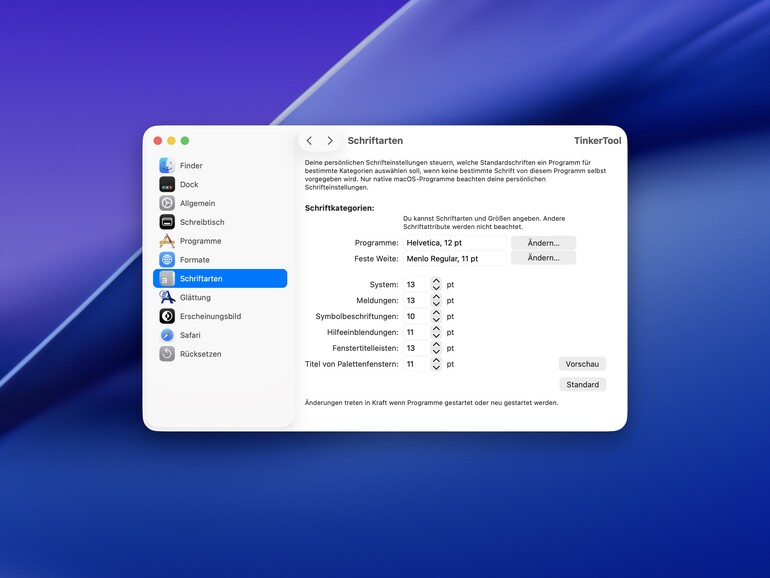Open the Finder pane icon

point(167,165)
